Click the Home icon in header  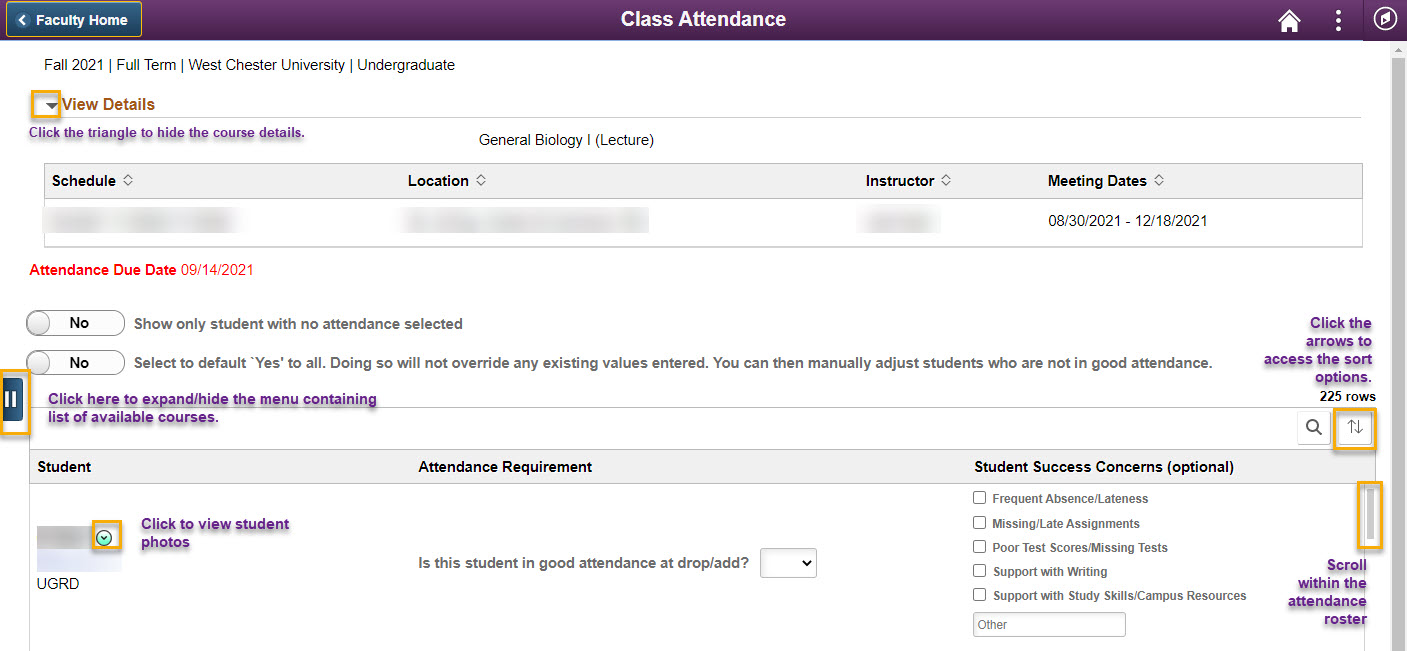[1290, 21]
